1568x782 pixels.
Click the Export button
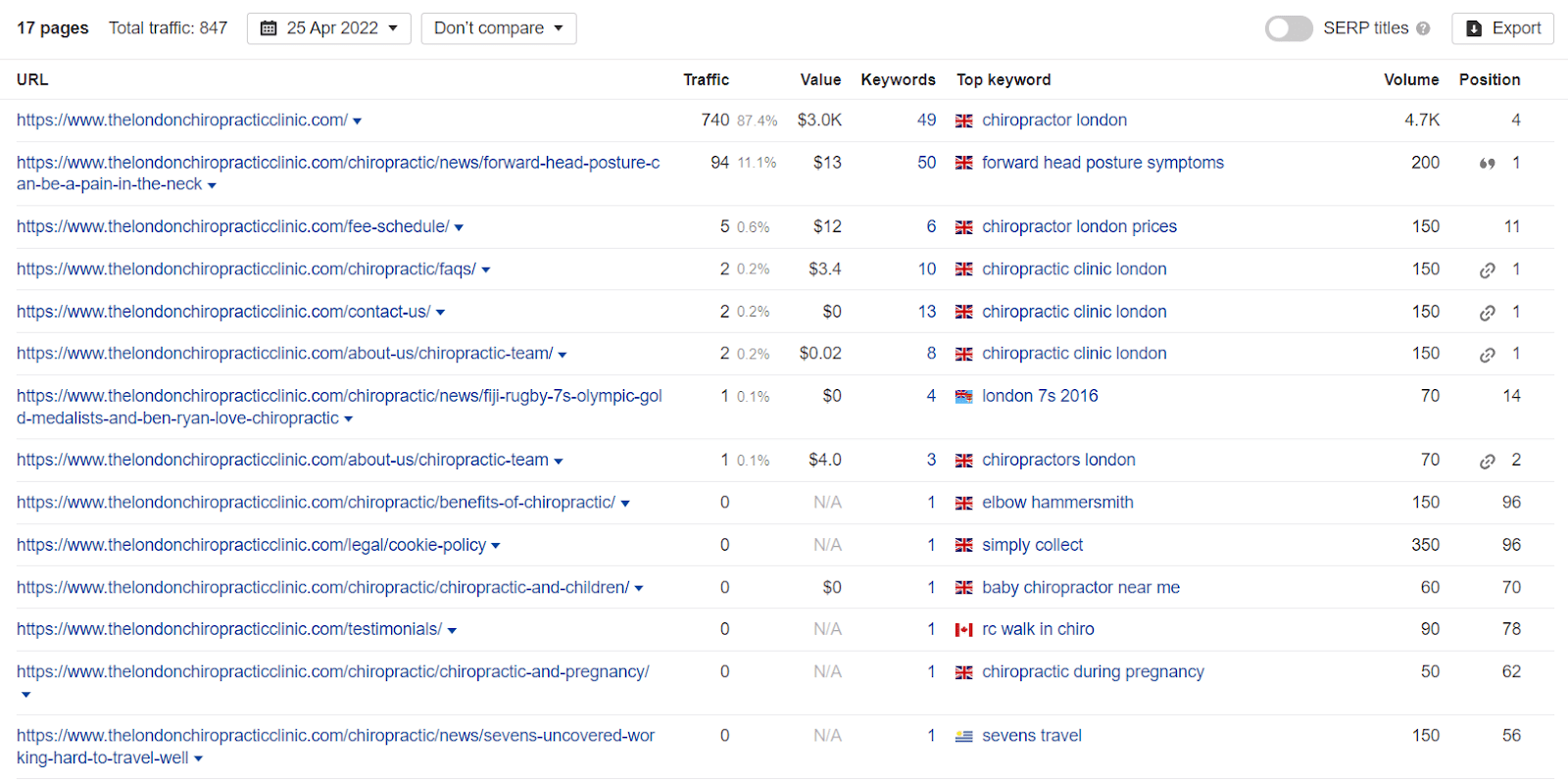click(x=1503, y=28)
